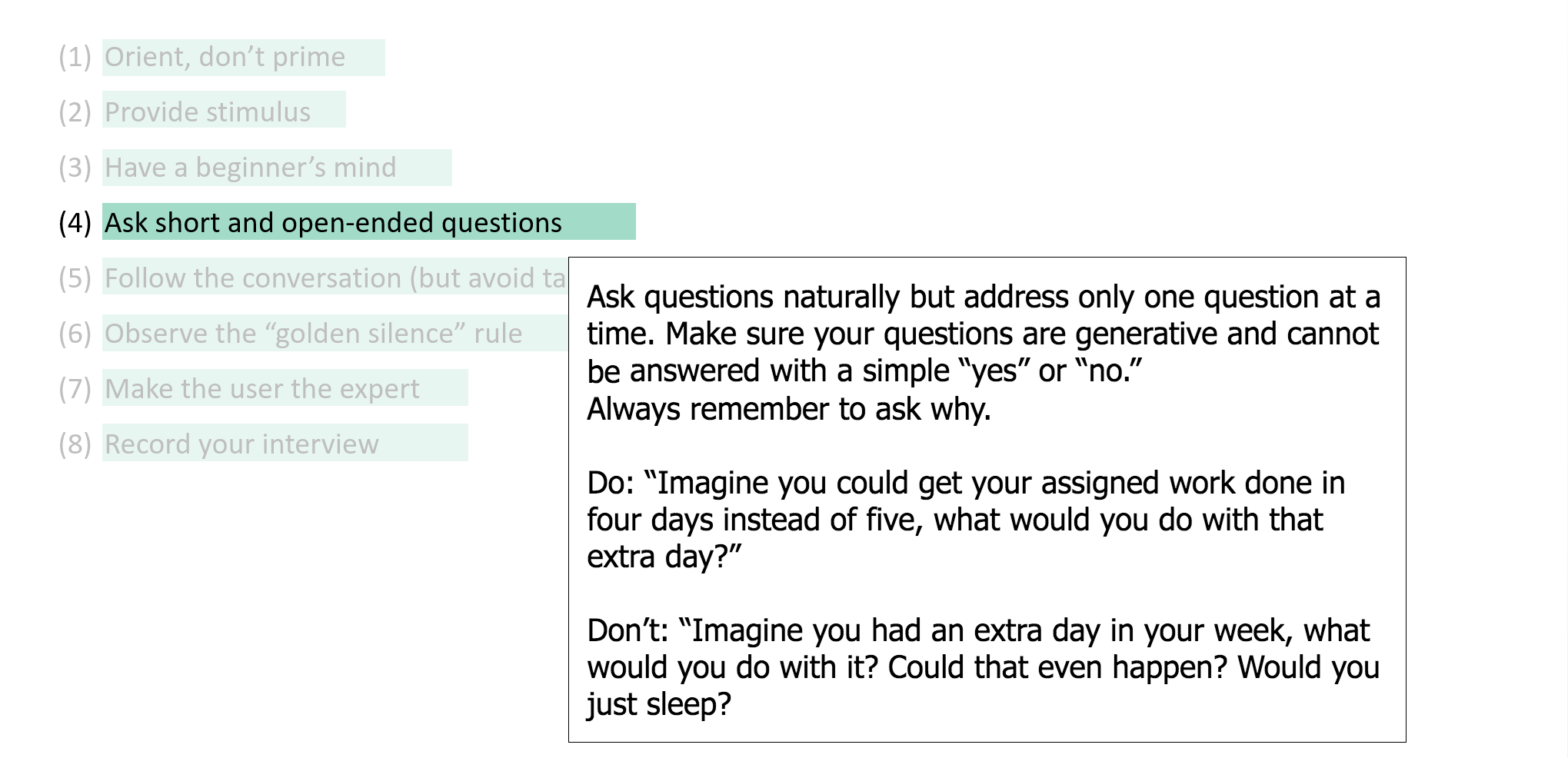Click the number (2) label
1568x758 pixels.
click(x=75, y=112)
